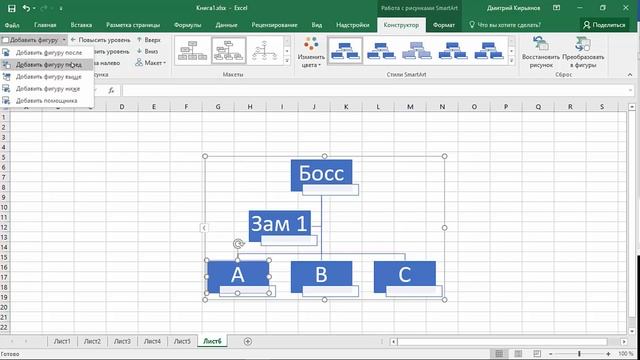Open the Файл menu tab
This screenshot has height=360, width=640.
click(x=12, y=25)
